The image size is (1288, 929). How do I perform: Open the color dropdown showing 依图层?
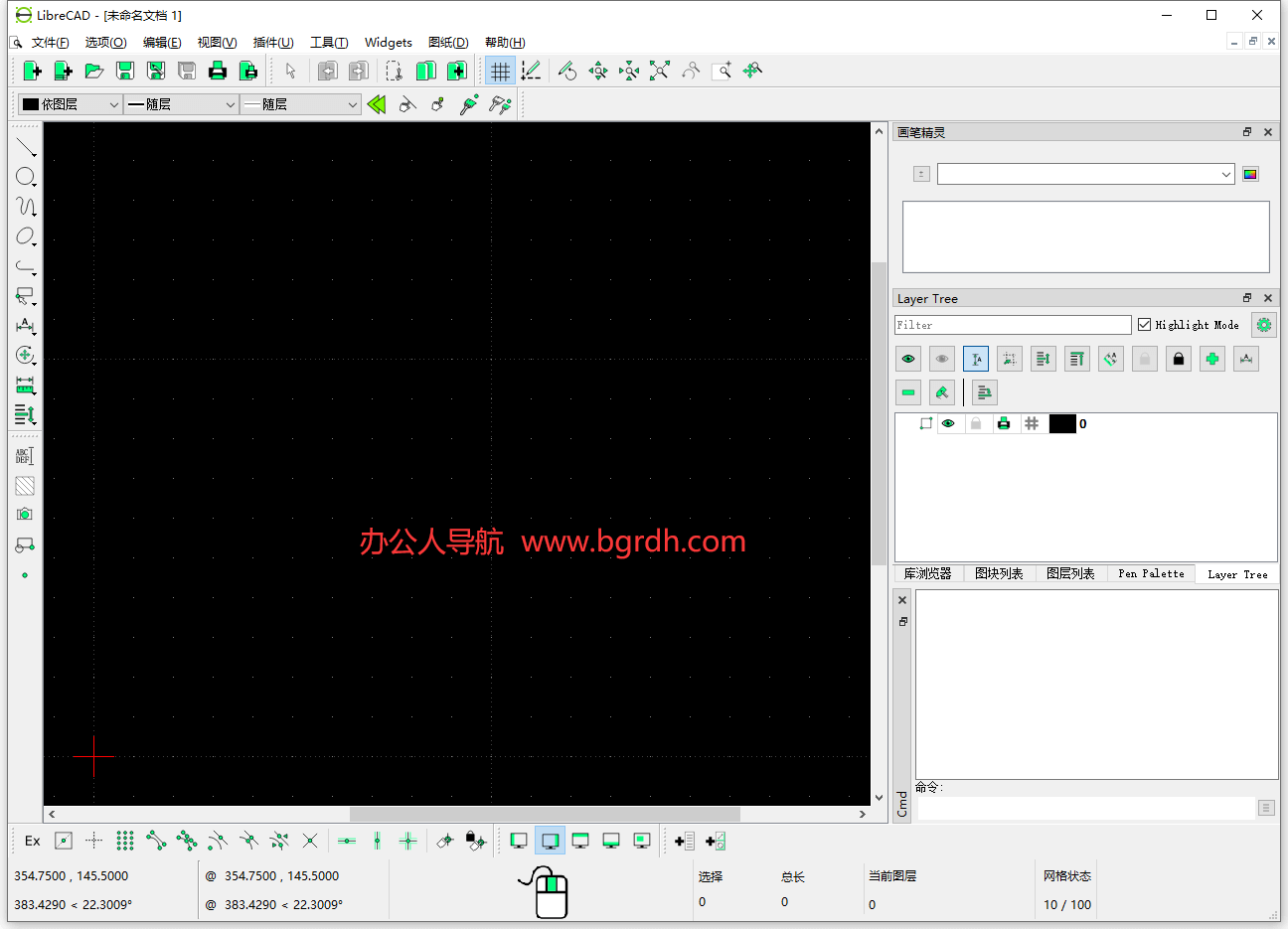(x=71, y=104)
